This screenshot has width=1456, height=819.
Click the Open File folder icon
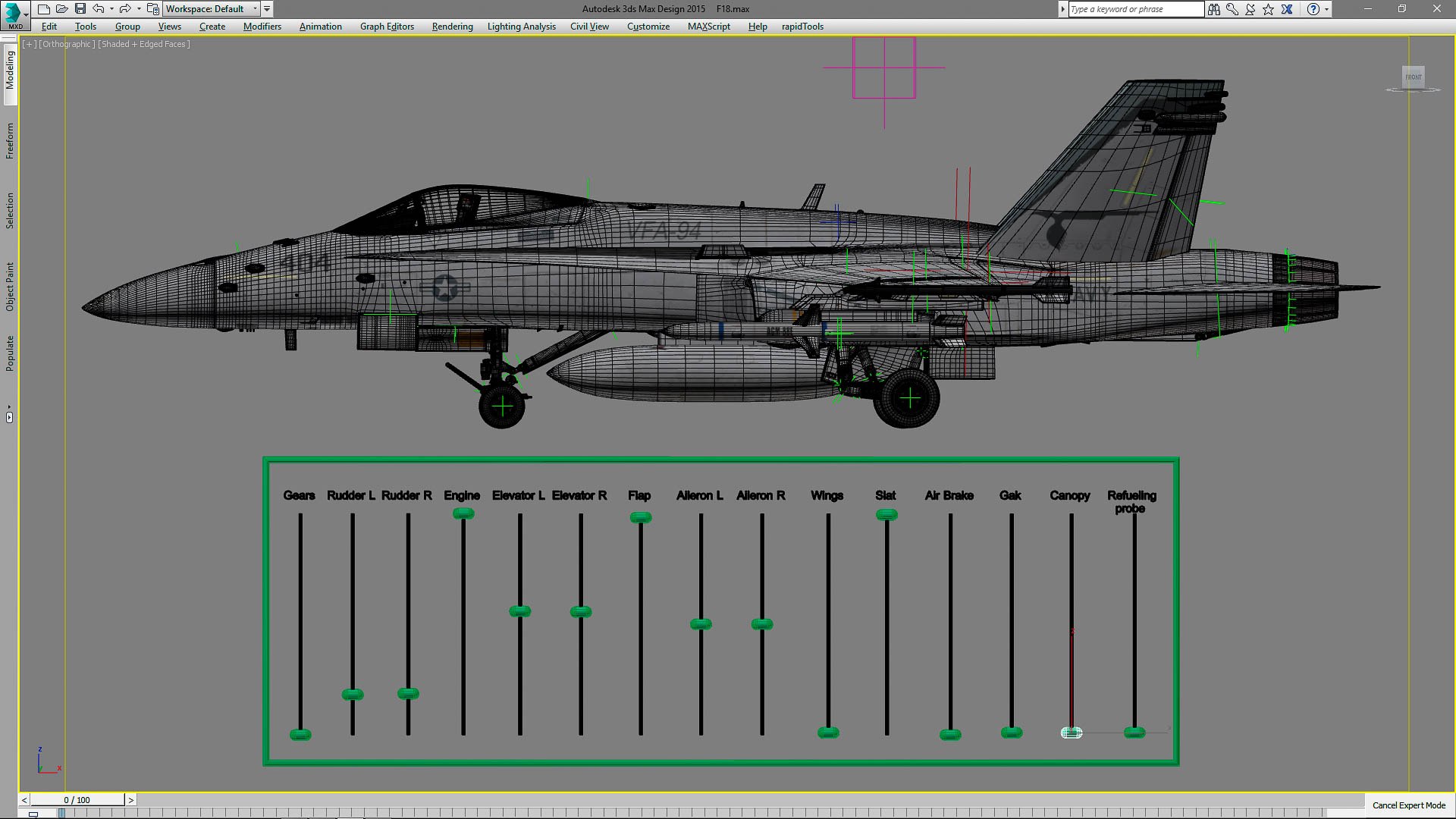point(62,9)
